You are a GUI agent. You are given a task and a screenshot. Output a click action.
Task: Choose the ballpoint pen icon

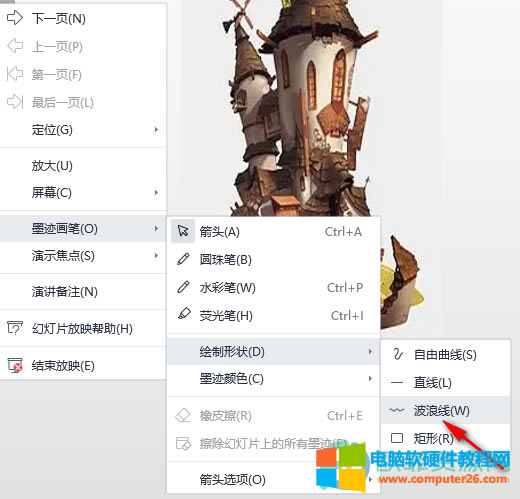point(183,259)
